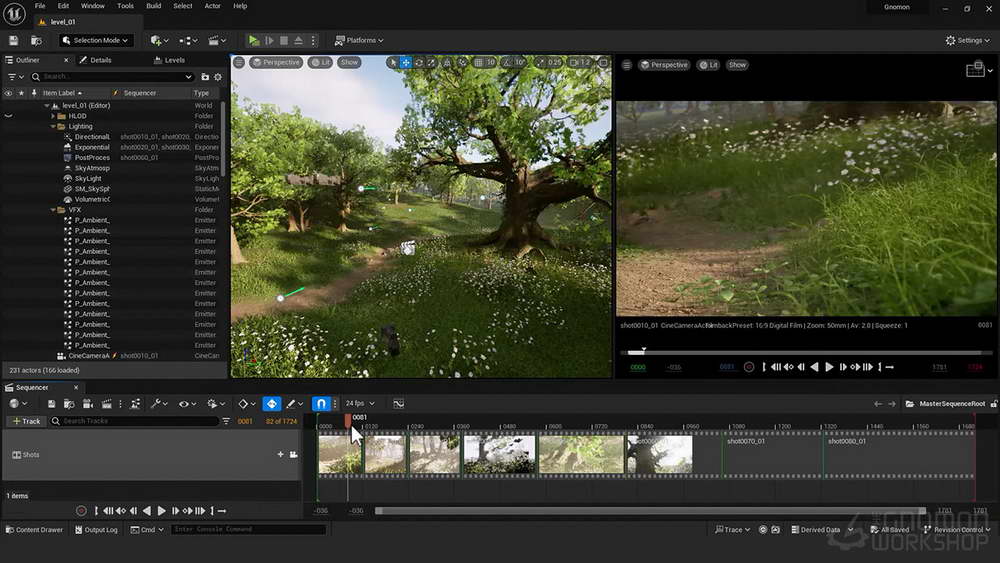Open the Sequencer curve editor icon
1000x563 pixels.
click(x=399, y=404)
